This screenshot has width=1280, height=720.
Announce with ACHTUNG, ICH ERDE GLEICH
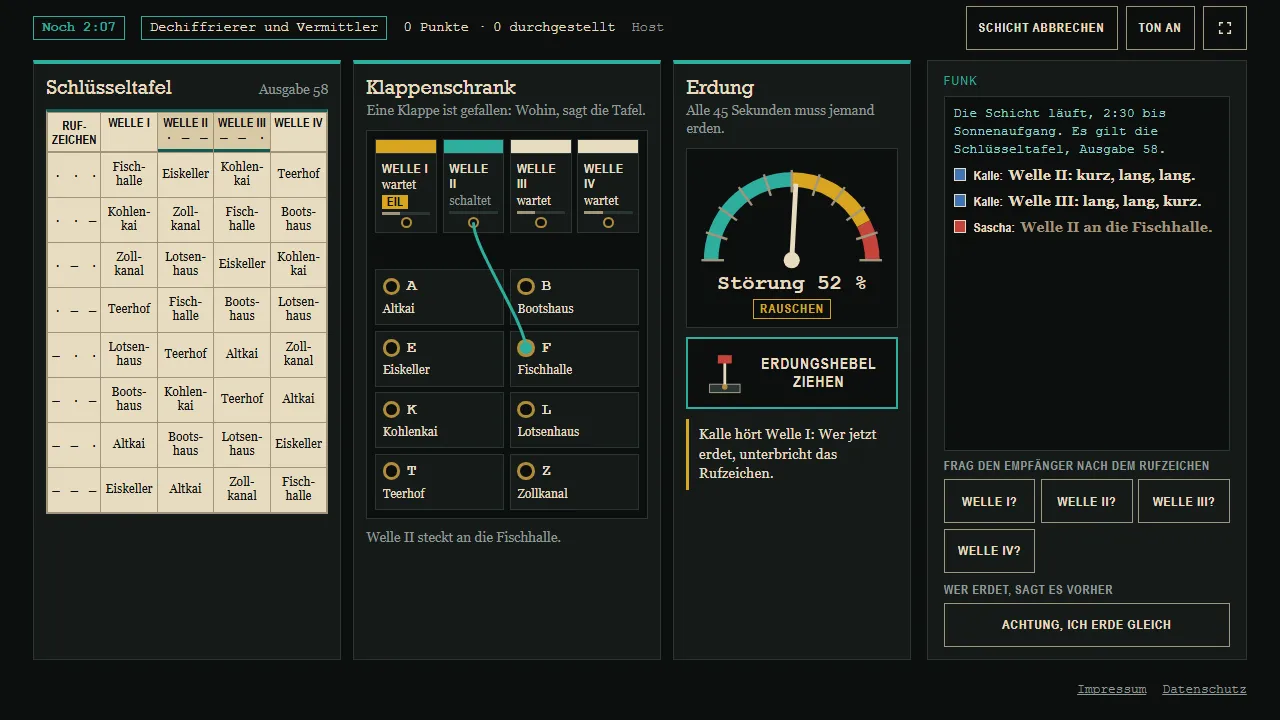tap(1087, 625)
